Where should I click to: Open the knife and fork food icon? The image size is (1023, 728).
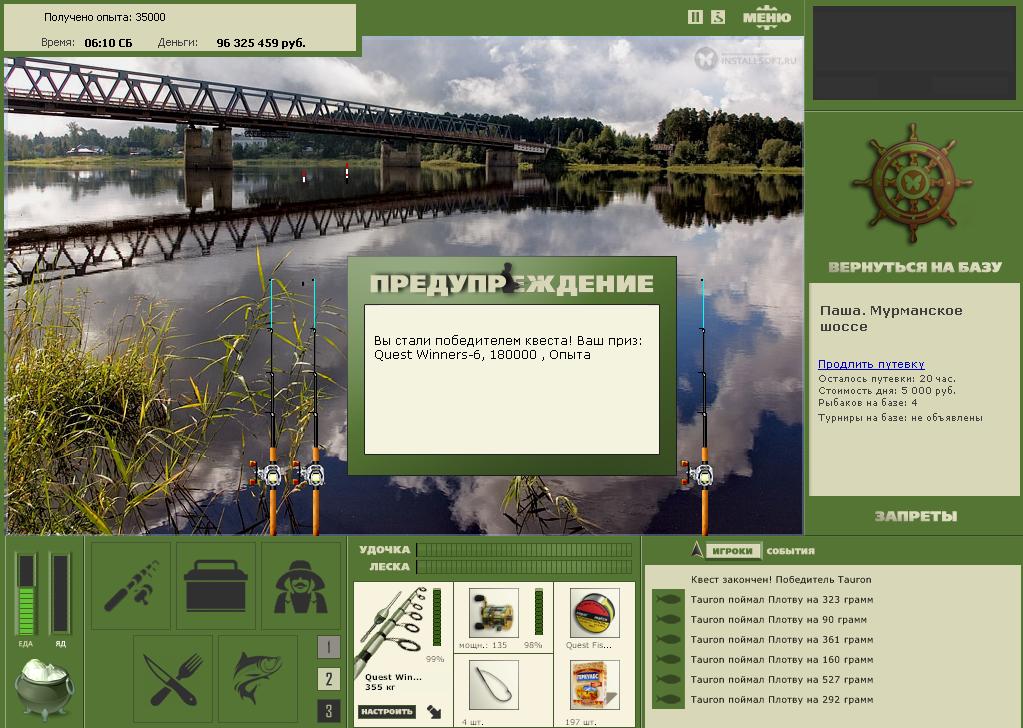point(173,679)
